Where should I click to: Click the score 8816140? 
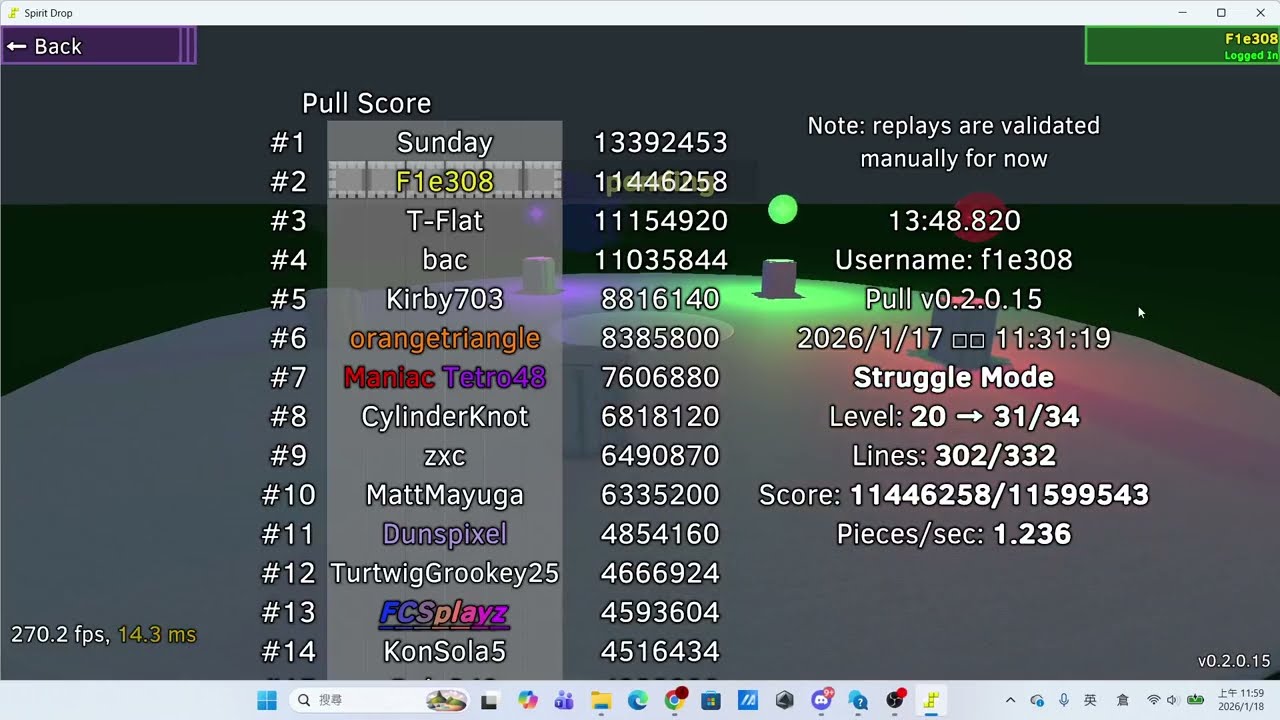[661, 299]
